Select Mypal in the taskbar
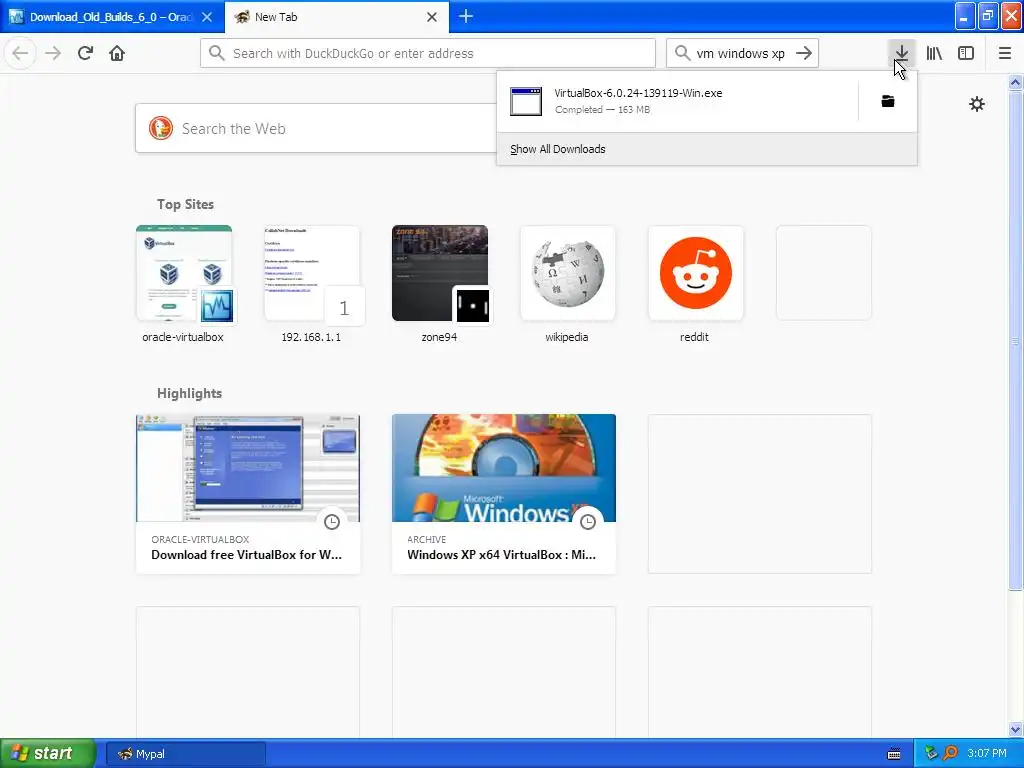 pos(185,754)
